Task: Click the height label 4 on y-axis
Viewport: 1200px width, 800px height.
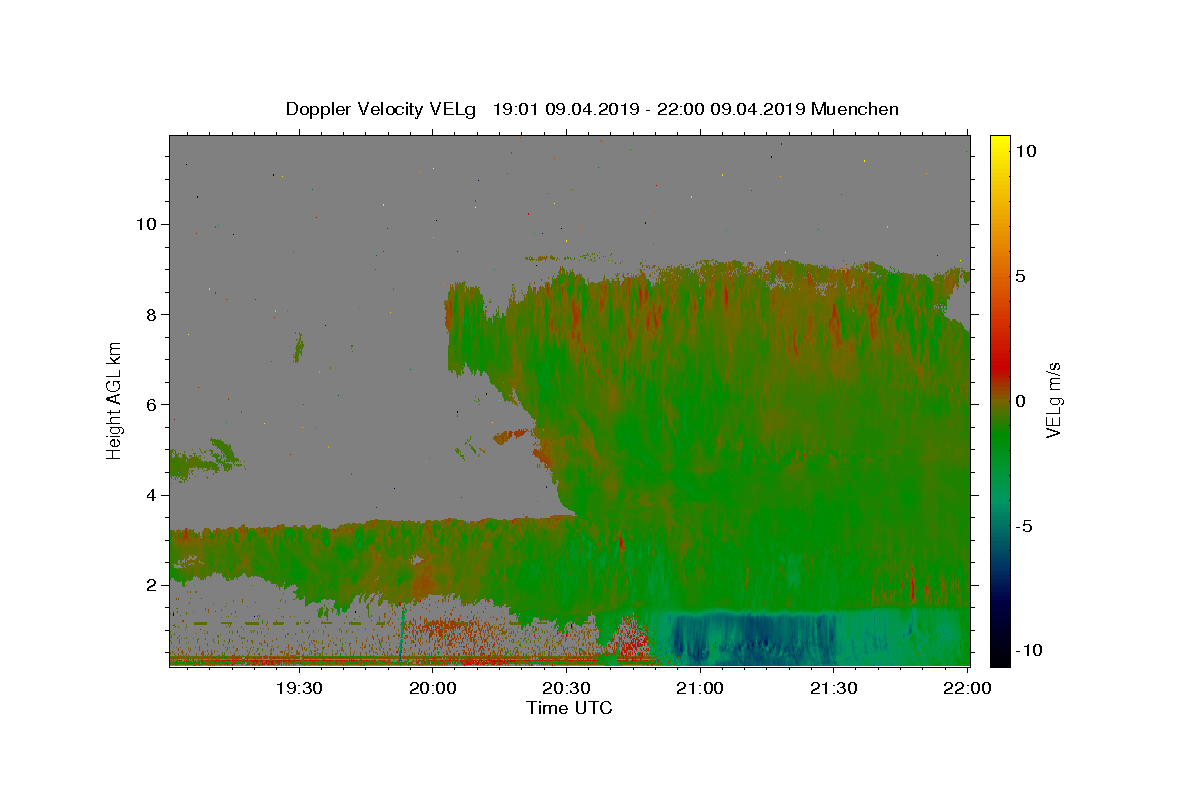Action: coord(150,495)
